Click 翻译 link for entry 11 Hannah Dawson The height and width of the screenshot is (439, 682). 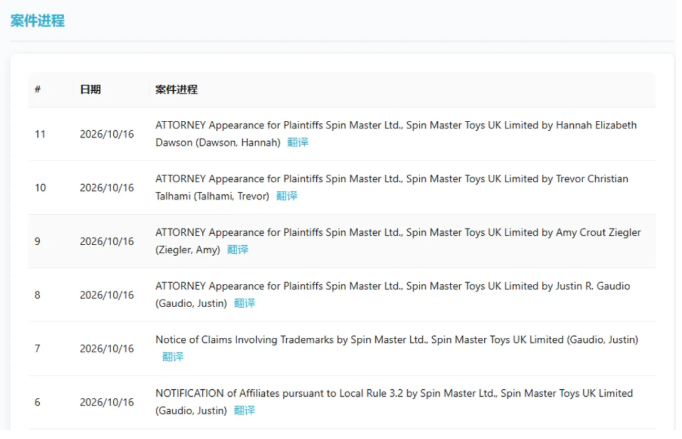click(298, 142)
